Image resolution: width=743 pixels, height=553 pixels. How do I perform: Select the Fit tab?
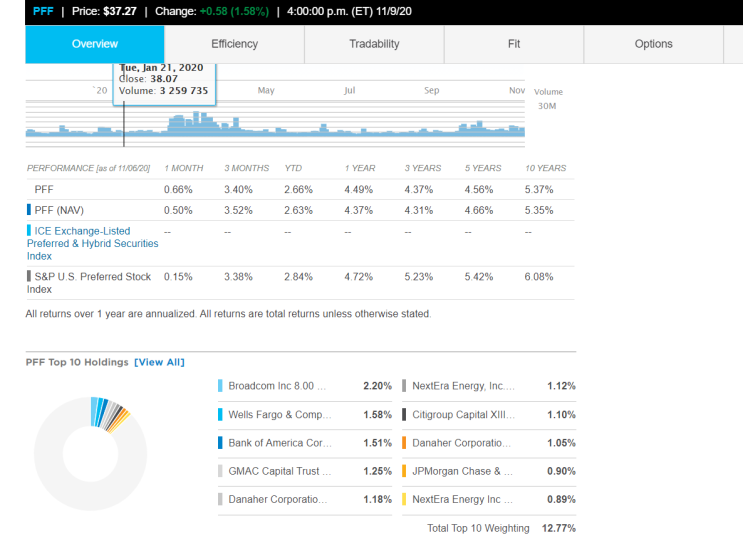(514, 44)
